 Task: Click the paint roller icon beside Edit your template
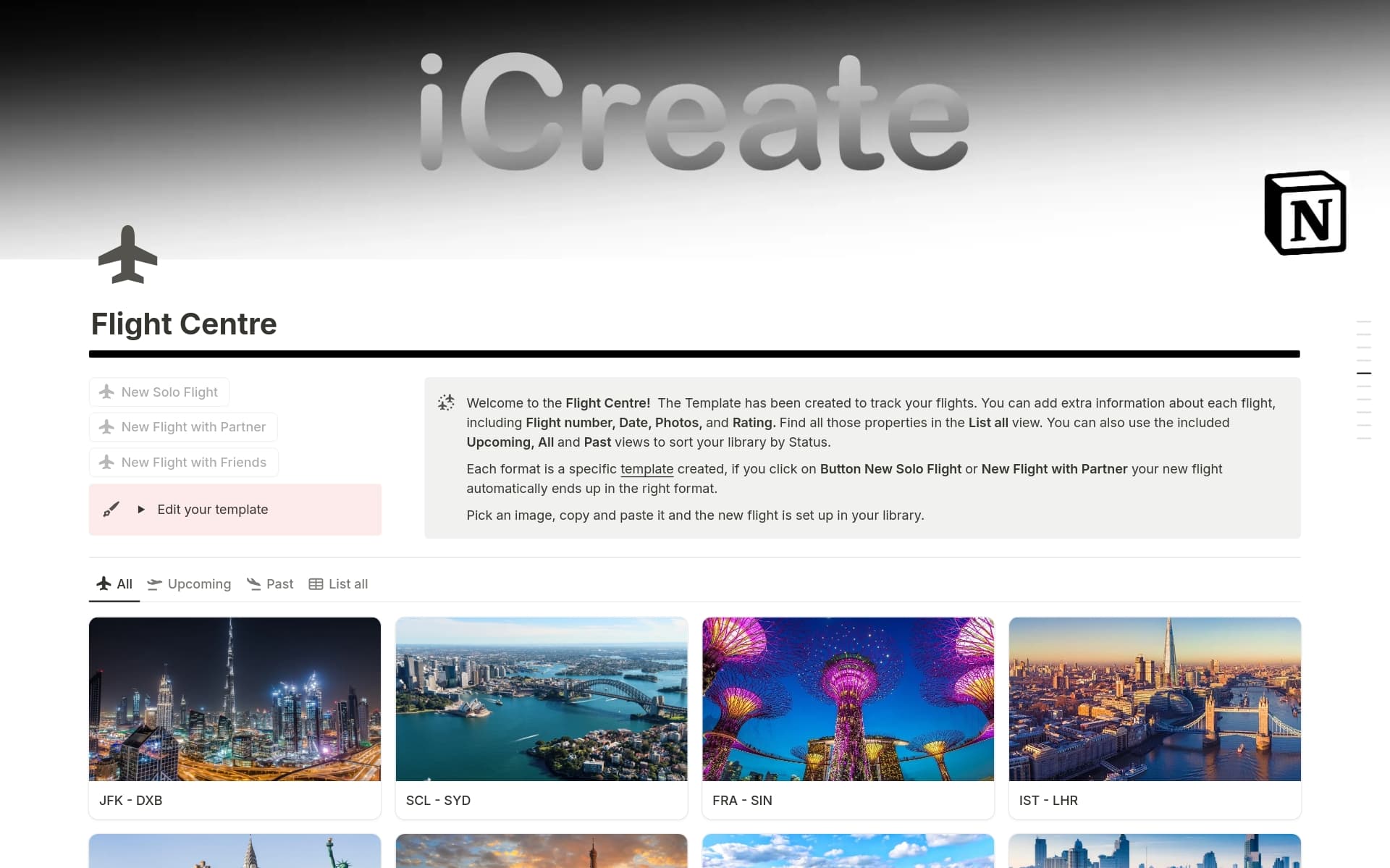[110, 509]
